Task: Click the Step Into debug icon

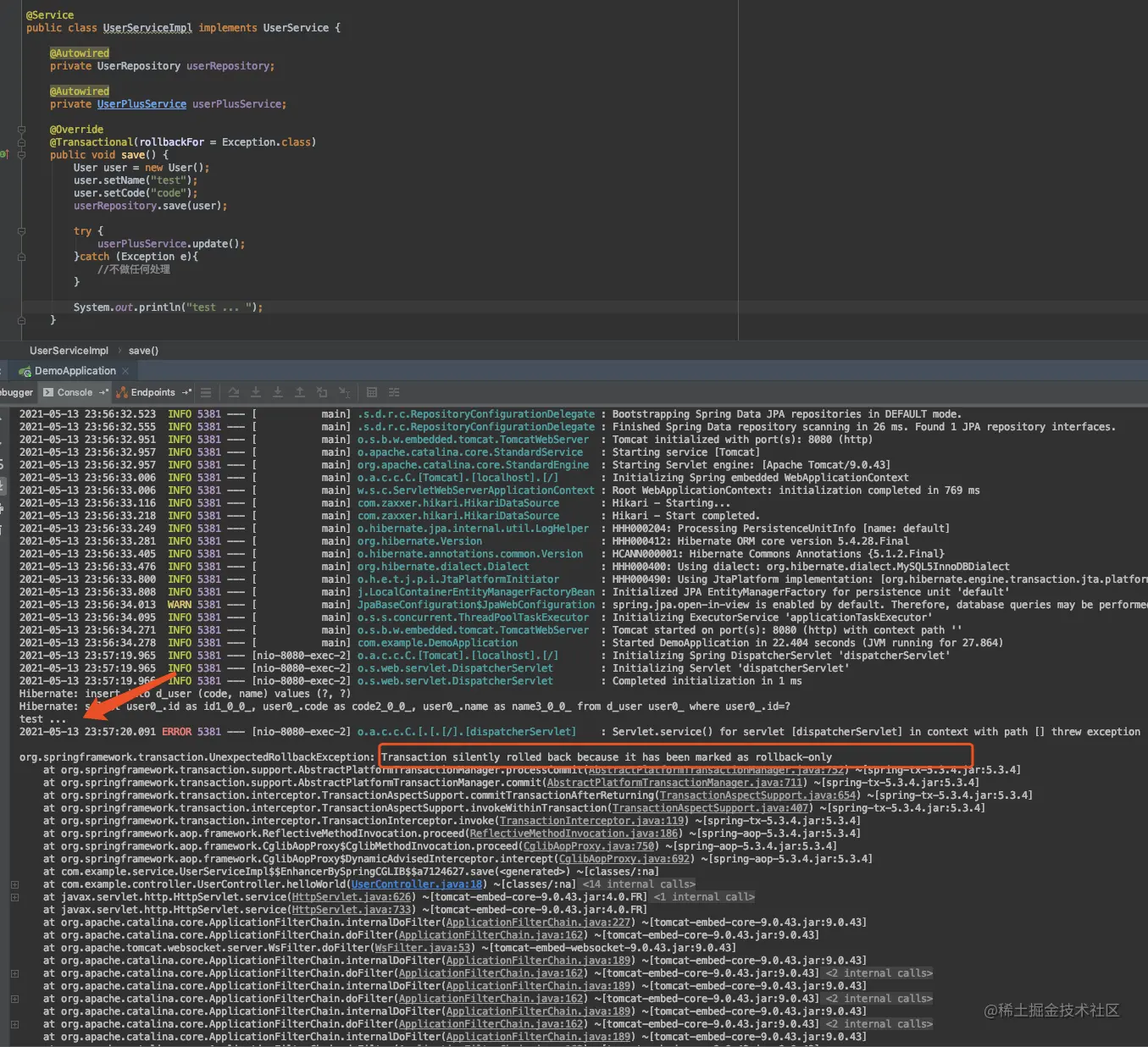Action: [x=256, y=392]
